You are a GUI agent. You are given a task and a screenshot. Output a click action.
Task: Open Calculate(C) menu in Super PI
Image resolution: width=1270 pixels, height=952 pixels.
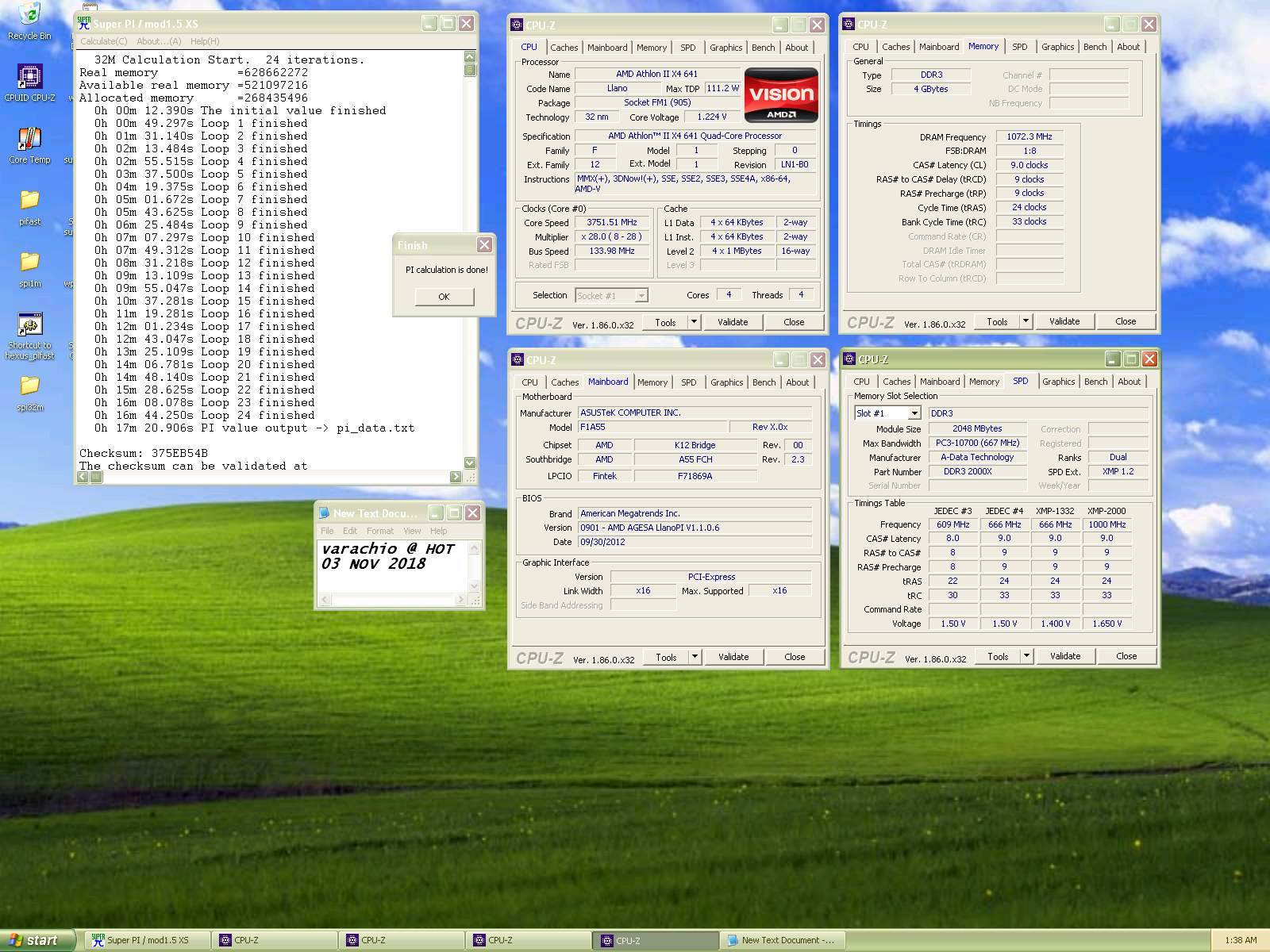point(103,41)
